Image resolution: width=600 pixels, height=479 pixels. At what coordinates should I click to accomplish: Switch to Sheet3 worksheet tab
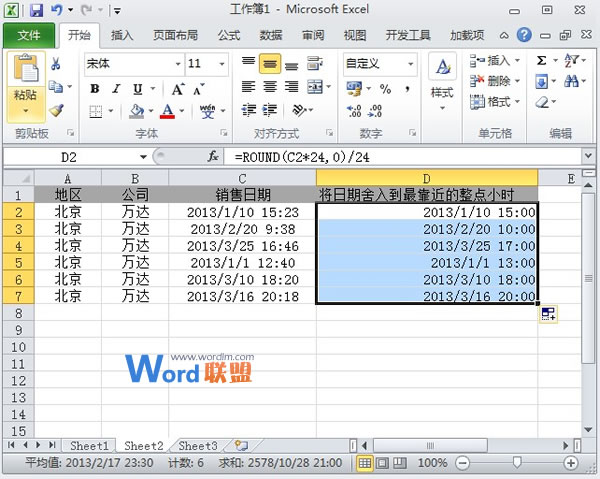pyautogui.click(x=197, y=445)
